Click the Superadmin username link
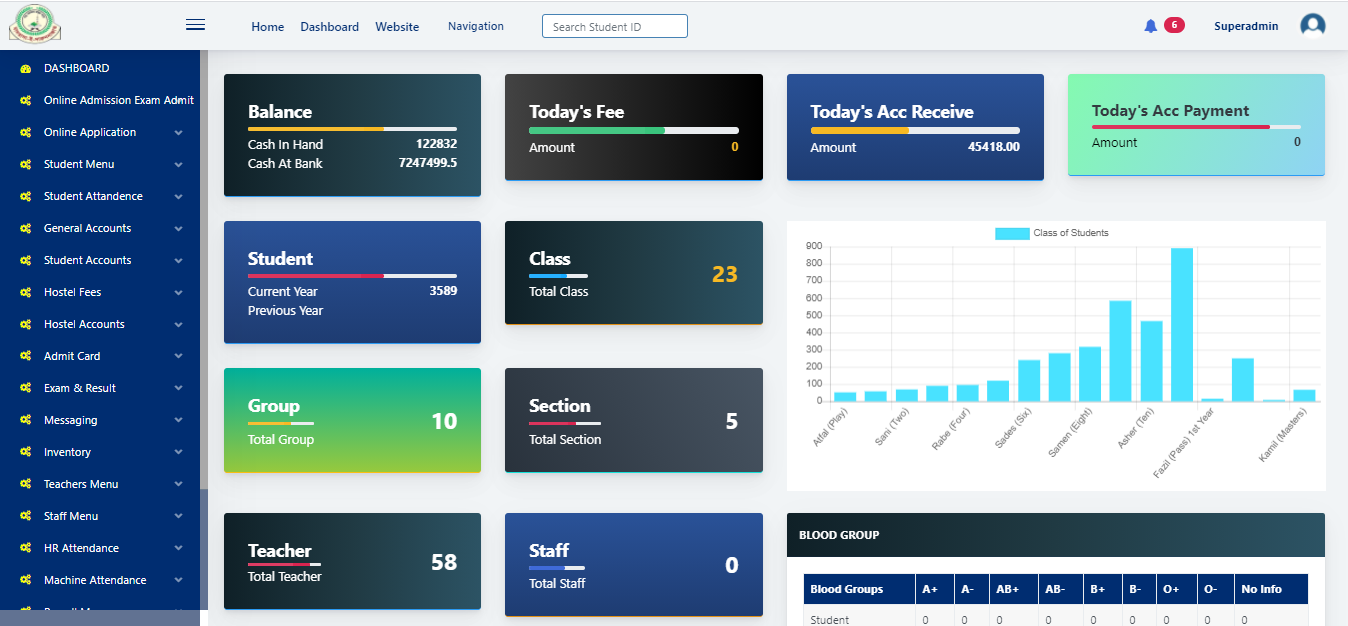 click(1246, 26)
